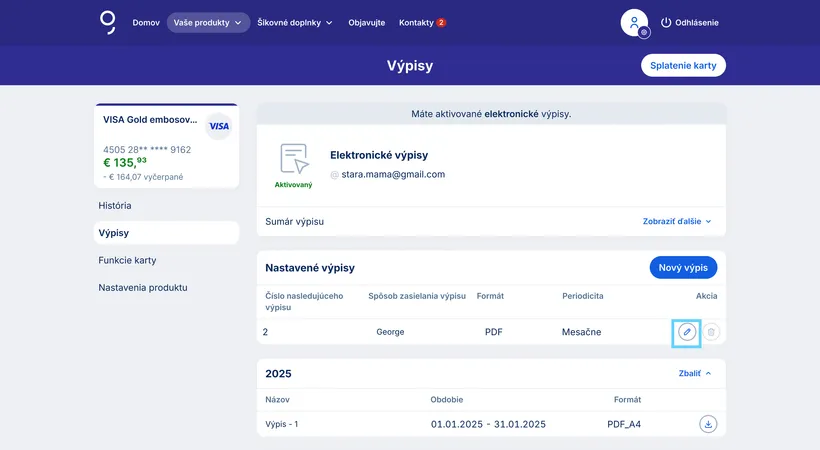Click the Nový výpis button

pos(683,267)
